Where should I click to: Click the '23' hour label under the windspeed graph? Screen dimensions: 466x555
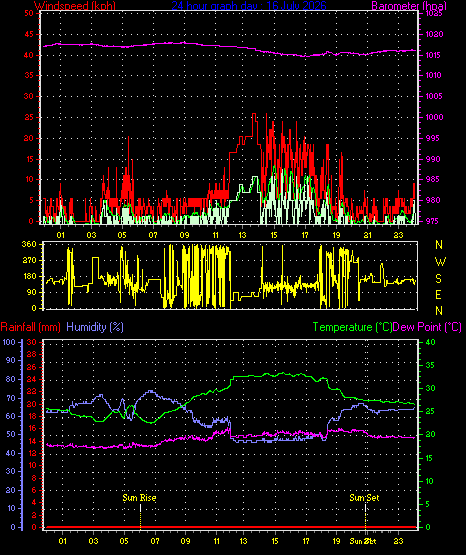tap(398, 235)
